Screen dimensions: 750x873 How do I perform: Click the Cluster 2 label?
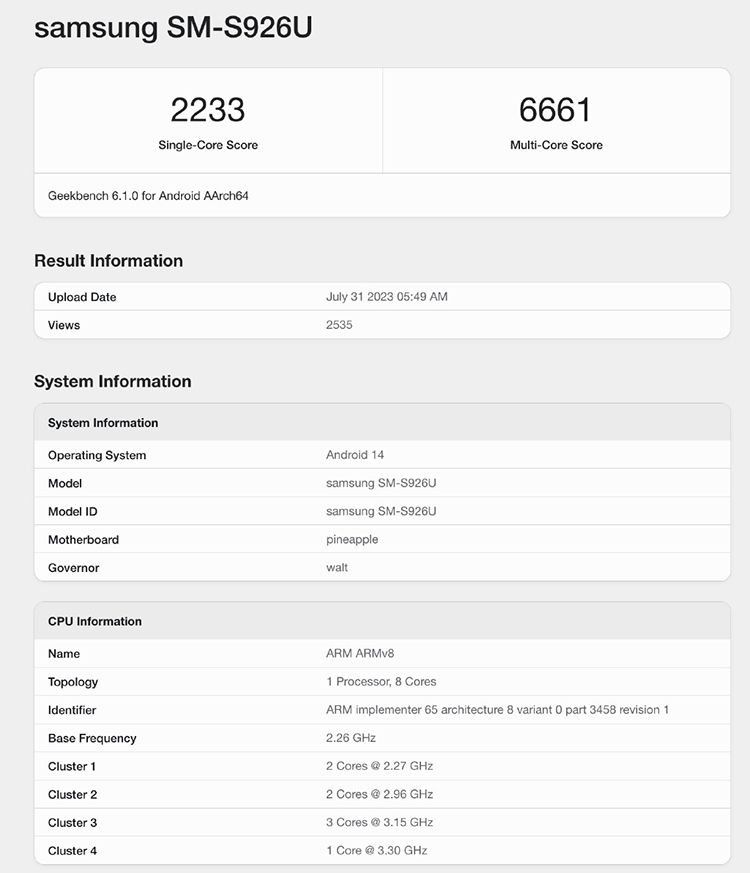pos(72,794)
